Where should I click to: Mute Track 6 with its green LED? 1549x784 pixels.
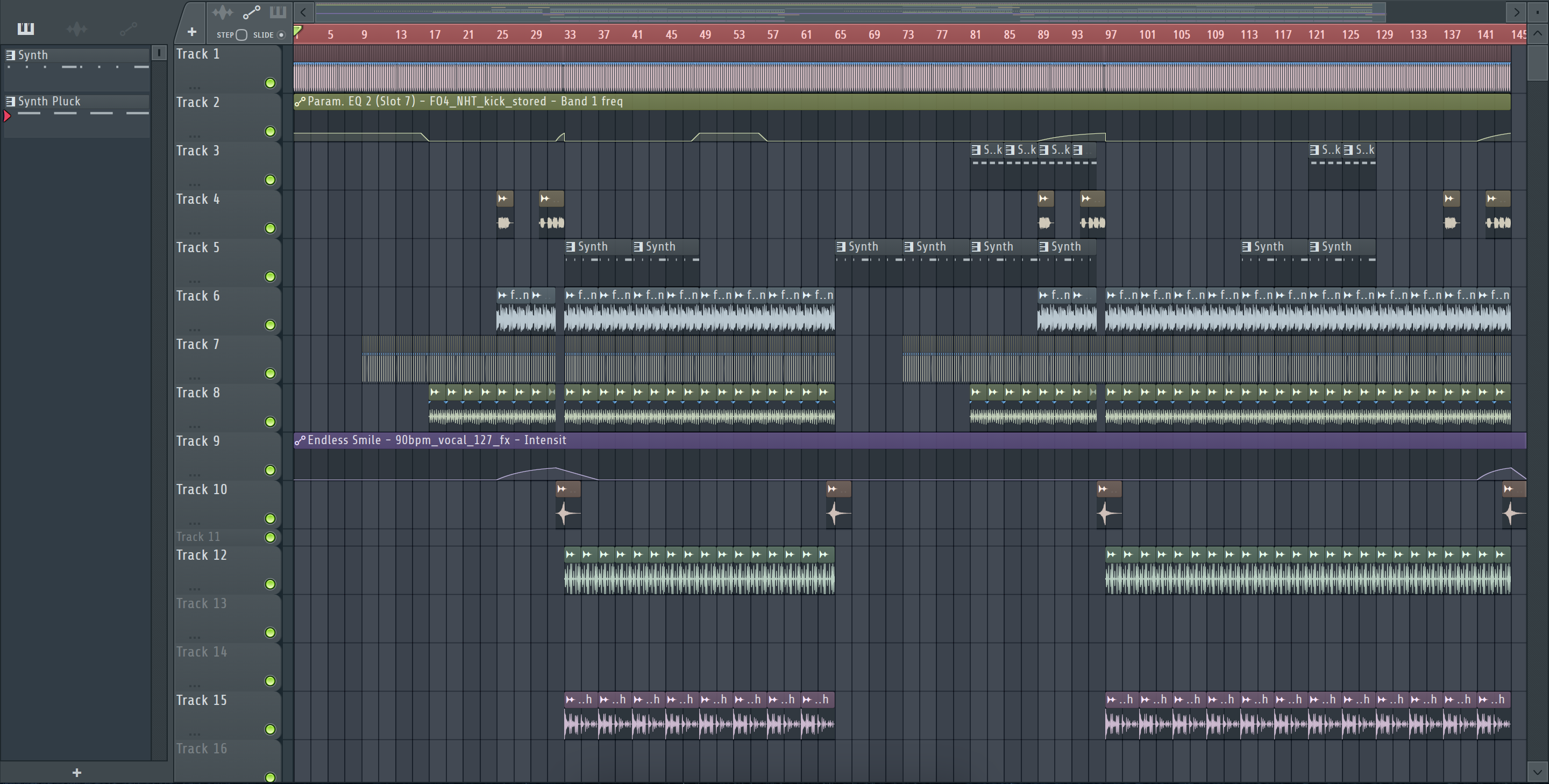coord(271,325)
